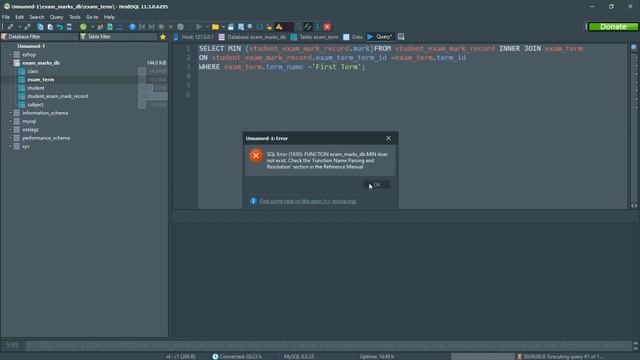Click the go to last row icon
The height and width of the screenshot is (360, 640).
point(151,27)
